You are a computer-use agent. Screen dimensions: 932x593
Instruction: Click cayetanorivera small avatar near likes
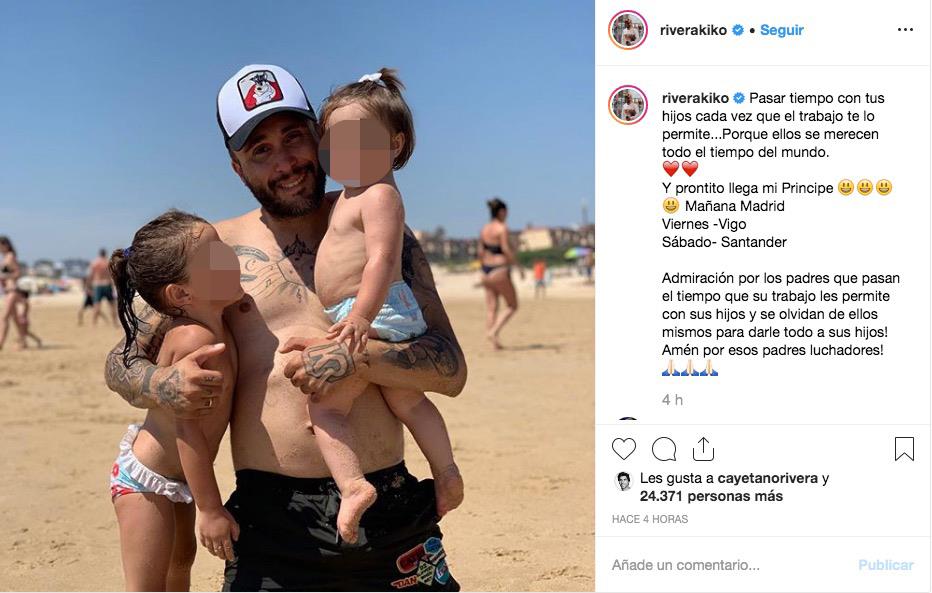click(x=624, y=481)
